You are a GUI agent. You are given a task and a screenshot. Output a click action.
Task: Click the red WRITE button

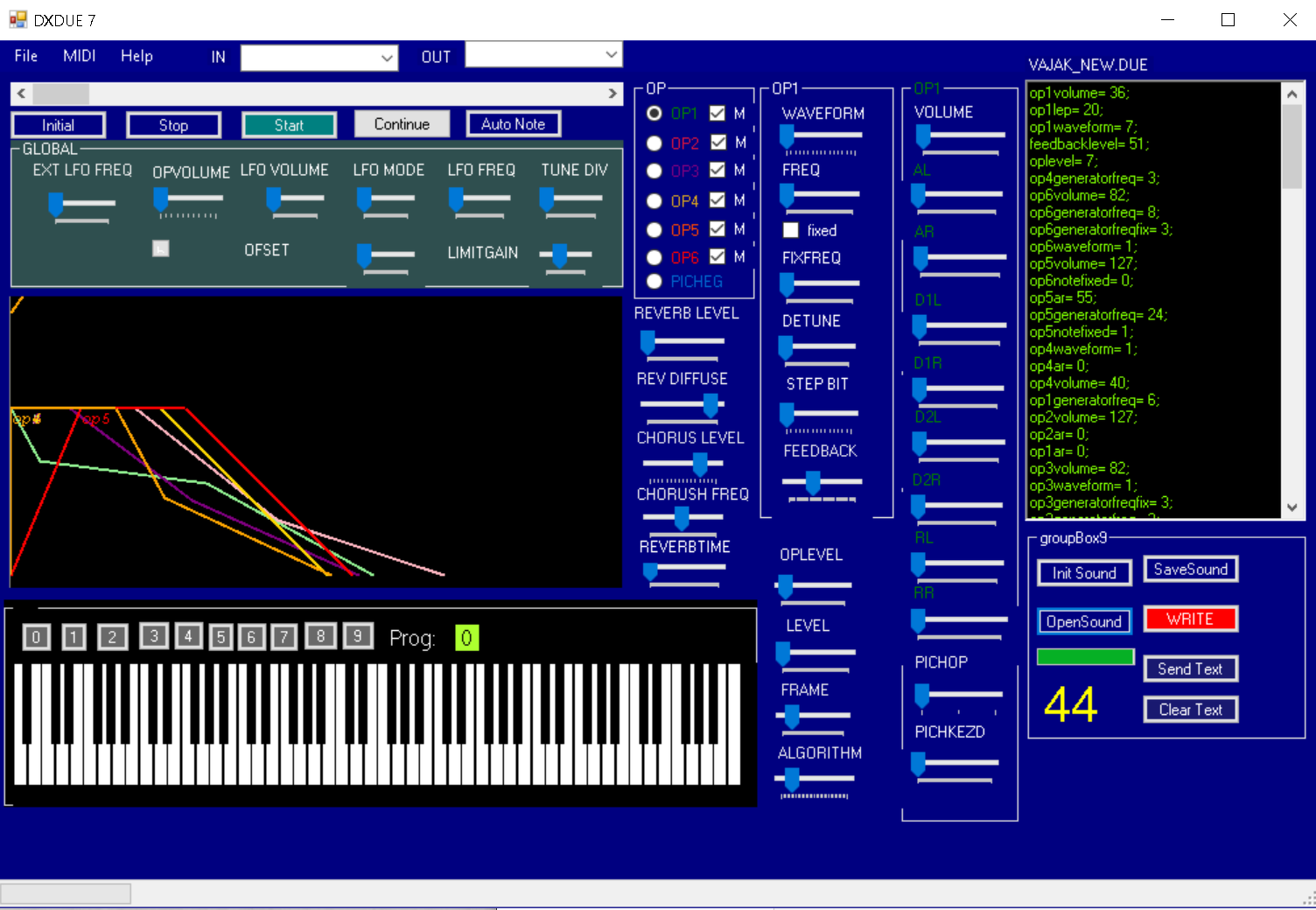[x=1191, y=619]
